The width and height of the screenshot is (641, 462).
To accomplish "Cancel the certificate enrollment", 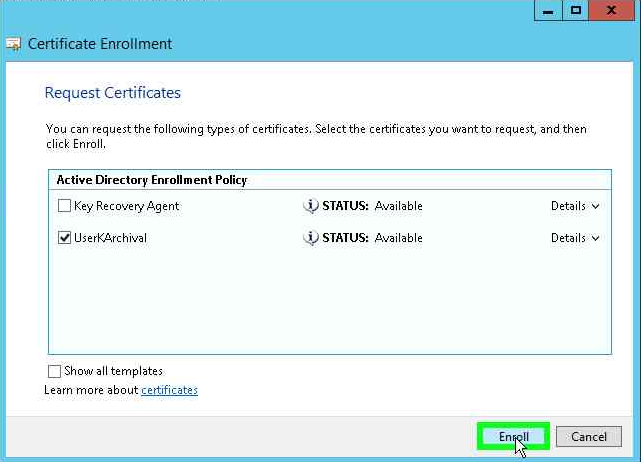I will click(589, 436).
